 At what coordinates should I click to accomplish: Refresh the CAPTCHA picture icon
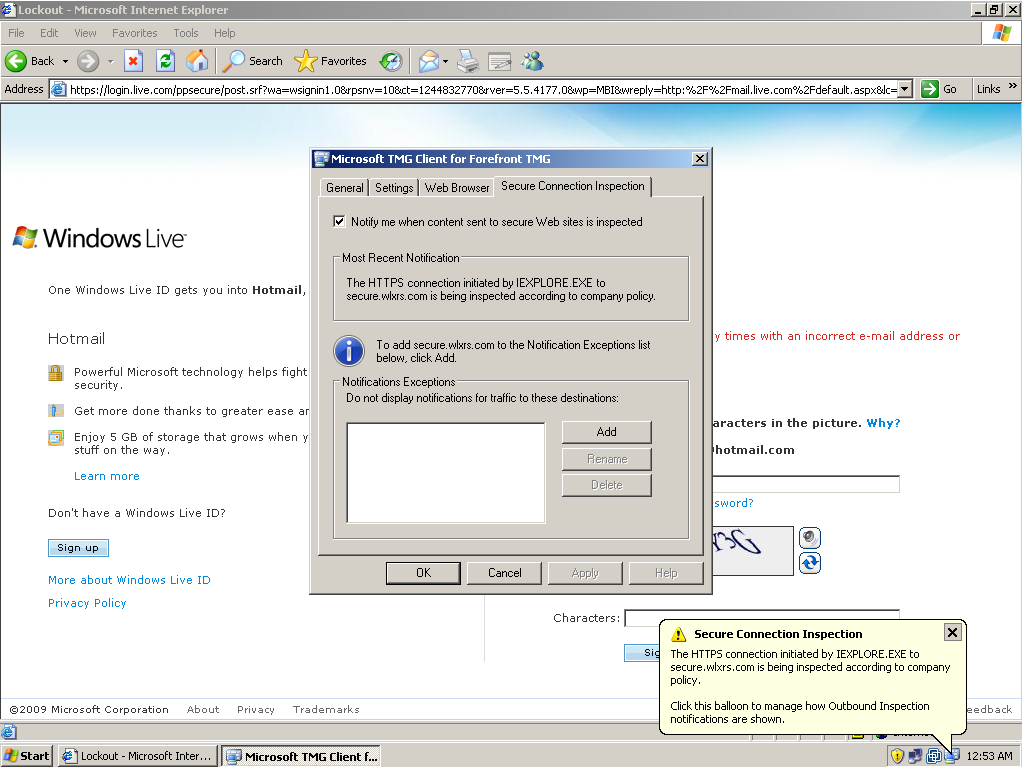(810, 563)
